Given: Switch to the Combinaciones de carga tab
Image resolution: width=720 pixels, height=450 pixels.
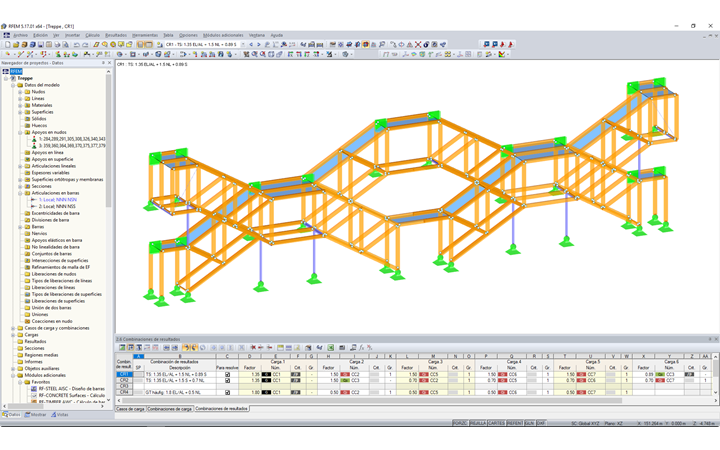Looking at the screenshot, I should point(169,409).
